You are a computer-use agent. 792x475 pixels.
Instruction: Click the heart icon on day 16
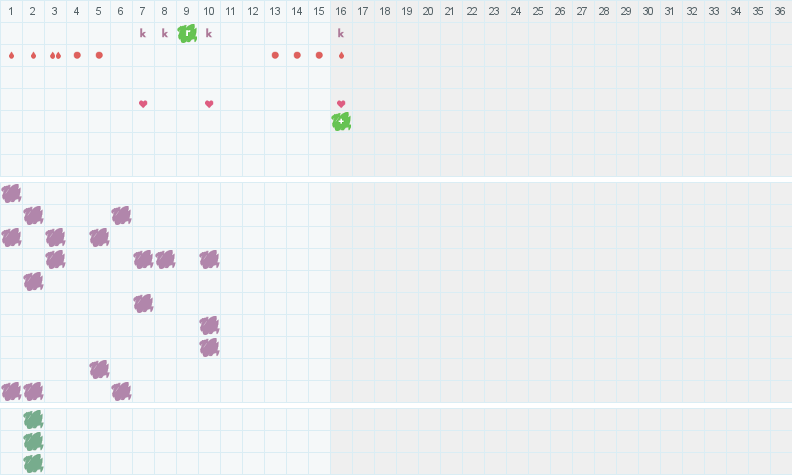point(341,104)
